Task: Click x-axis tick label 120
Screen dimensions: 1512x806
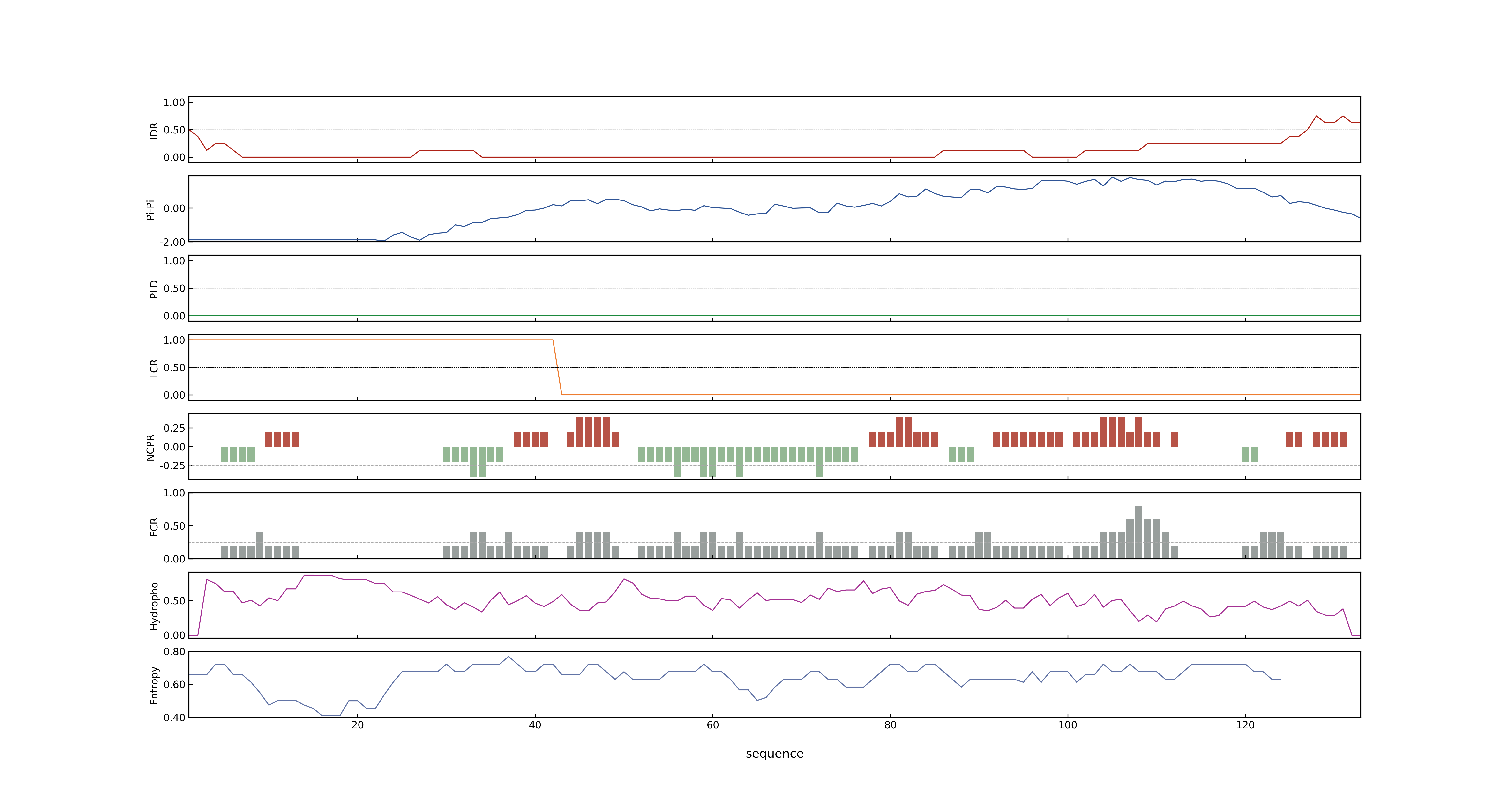Action: click(1245, 725)
